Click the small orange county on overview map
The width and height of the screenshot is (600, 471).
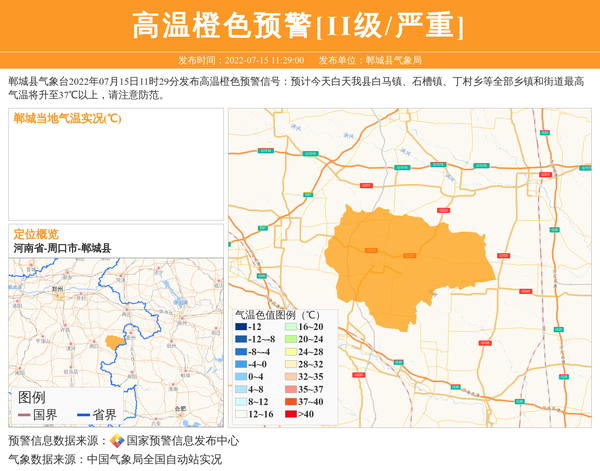[113, 342]
